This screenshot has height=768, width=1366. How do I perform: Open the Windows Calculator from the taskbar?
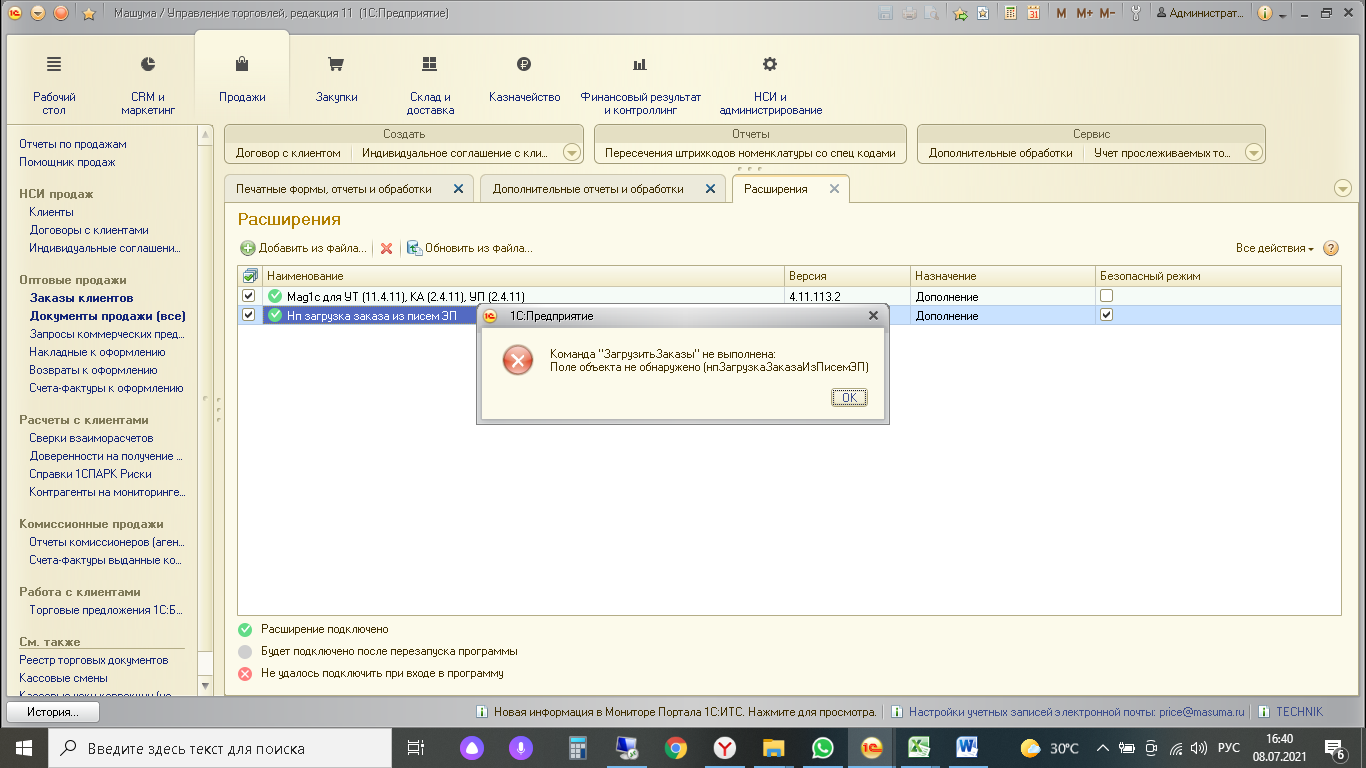[x=578, y=748]
